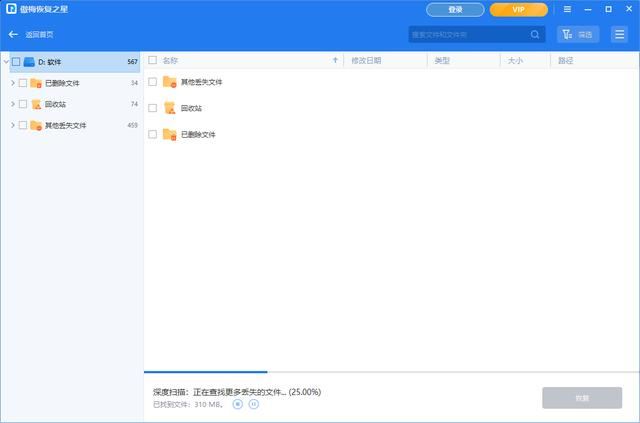Check the sidebar 回收站 checkbox

click(x=23, y=104)
